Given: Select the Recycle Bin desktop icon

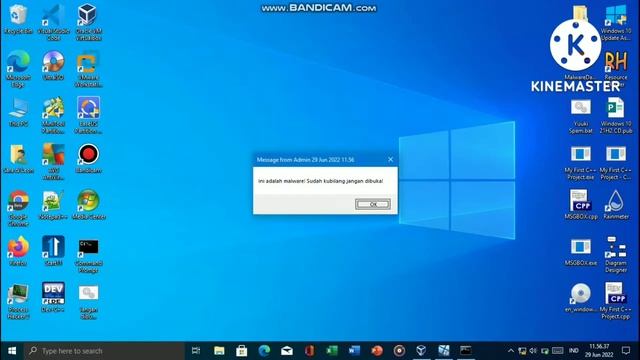Looking at the screenshot, I should point(18,19).
